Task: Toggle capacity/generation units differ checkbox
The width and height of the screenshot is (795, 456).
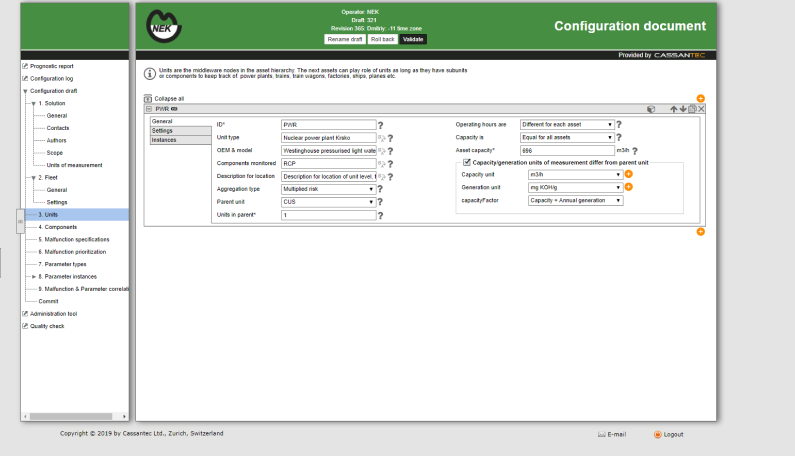Action: point(467,162)
